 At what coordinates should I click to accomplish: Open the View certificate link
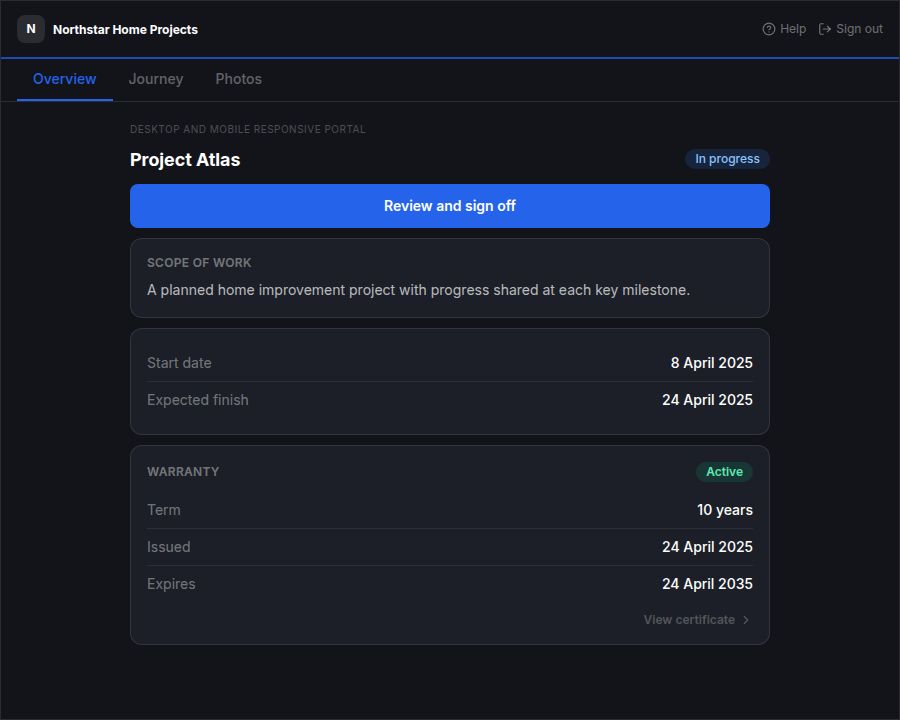tap(697, 620)
